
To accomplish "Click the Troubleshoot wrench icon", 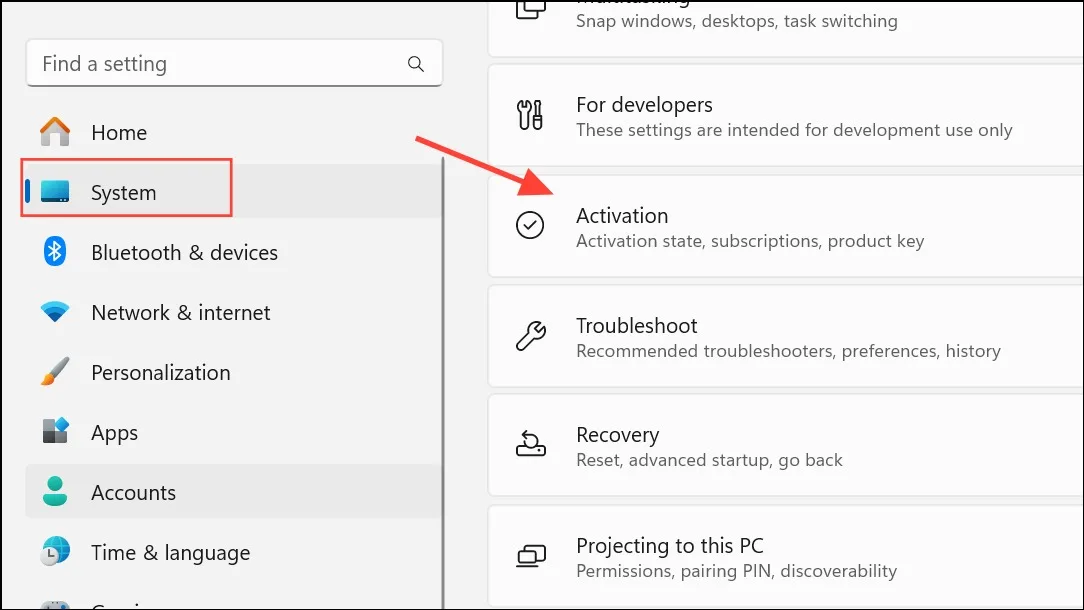I will 530,335.
